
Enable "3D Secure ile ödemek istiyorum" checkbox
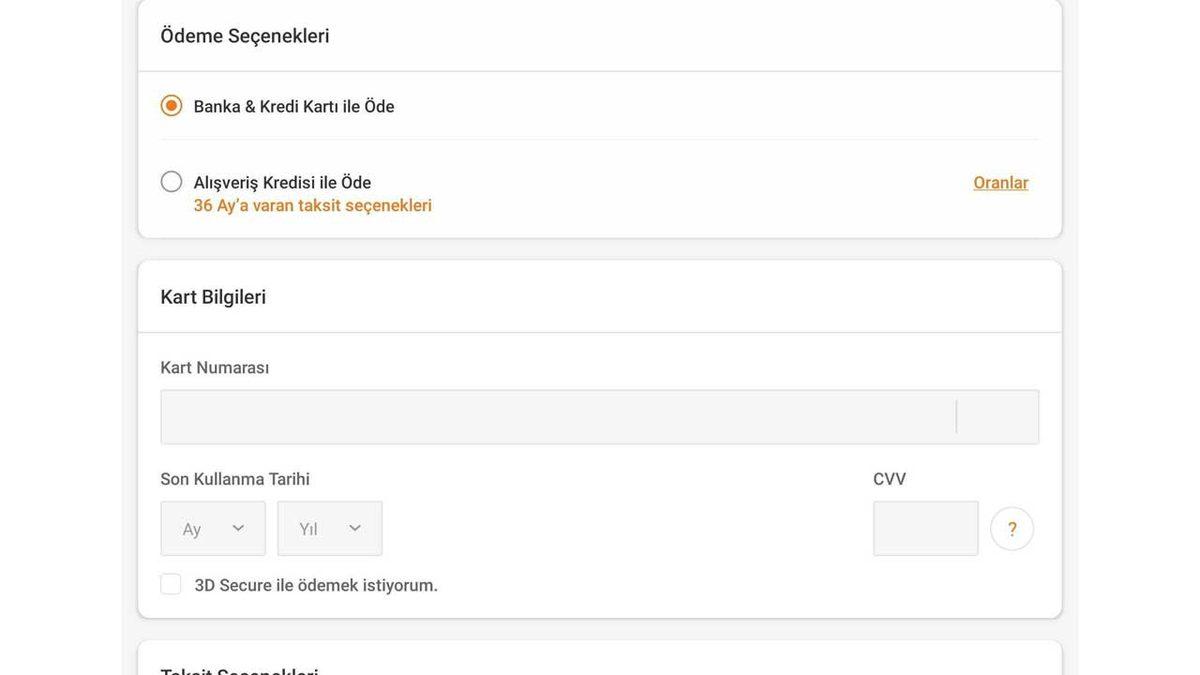point(170,582)
